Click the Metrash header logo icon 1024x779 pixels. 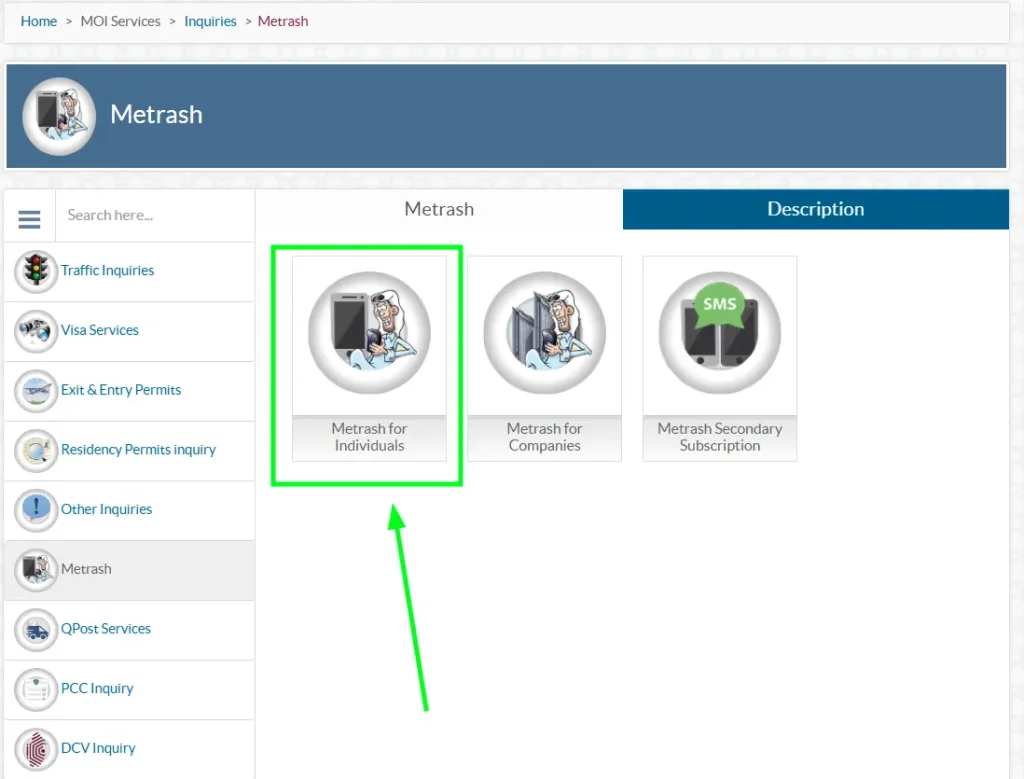[59, 116]
